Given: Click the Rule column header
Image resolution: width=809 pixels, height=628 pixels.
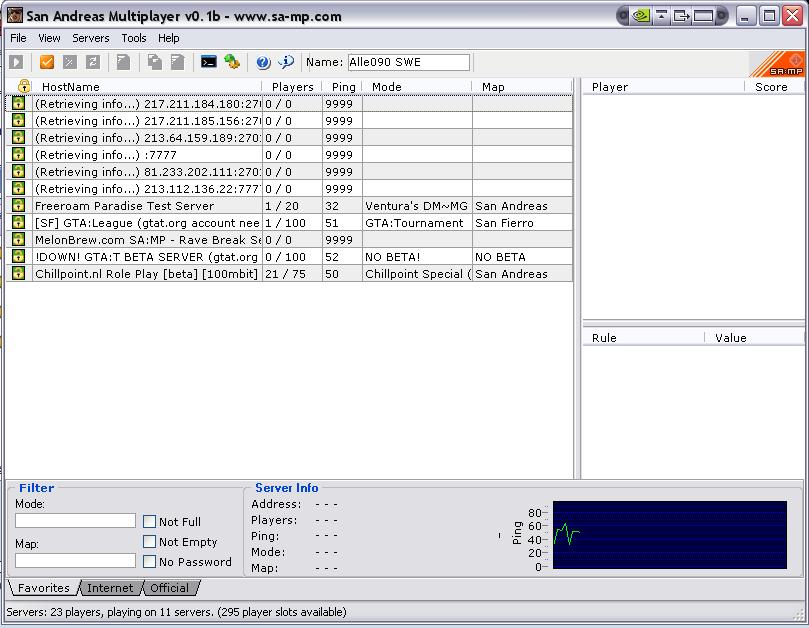Looking at the screenshot, I should point(643,338).
